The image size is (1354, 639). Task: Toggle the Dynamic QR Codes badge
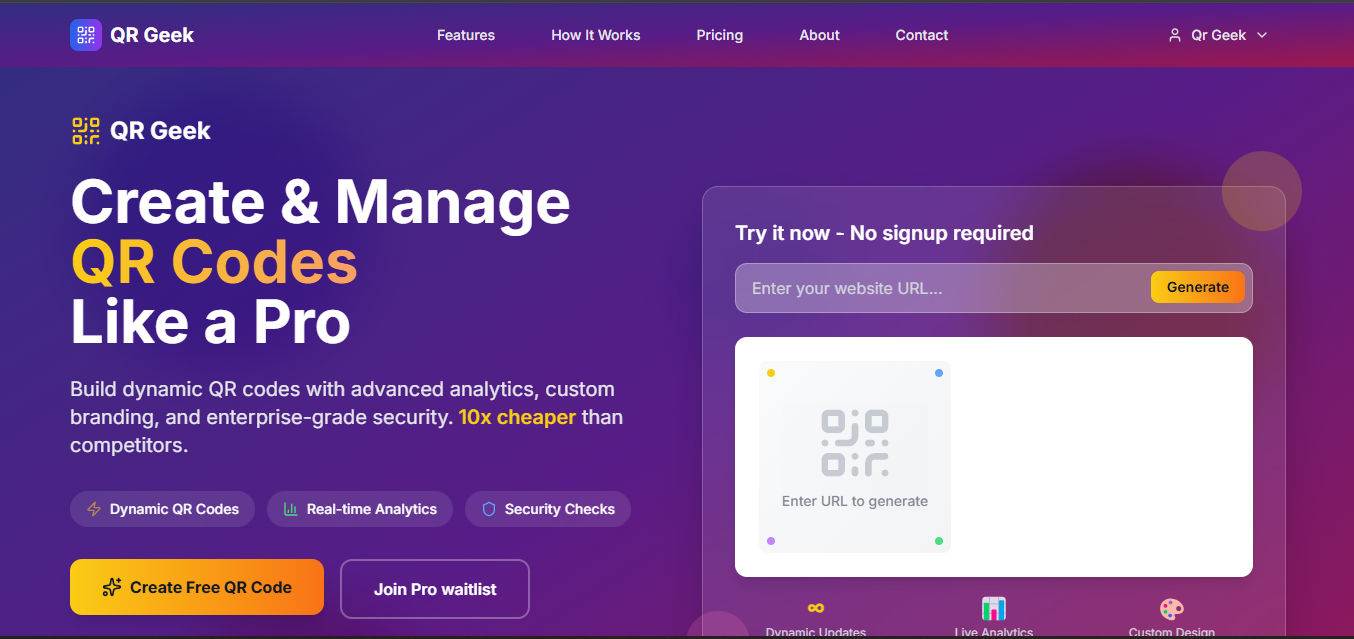click(x=162, y=509)
